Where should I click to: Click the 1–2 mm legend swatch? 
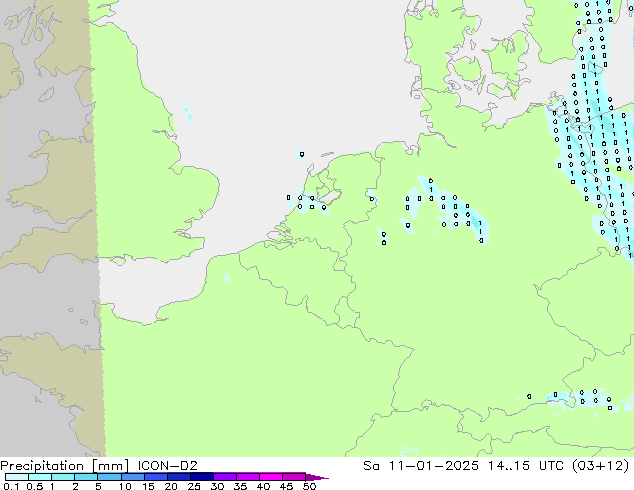pyautogui.click(x=63, y=477)
